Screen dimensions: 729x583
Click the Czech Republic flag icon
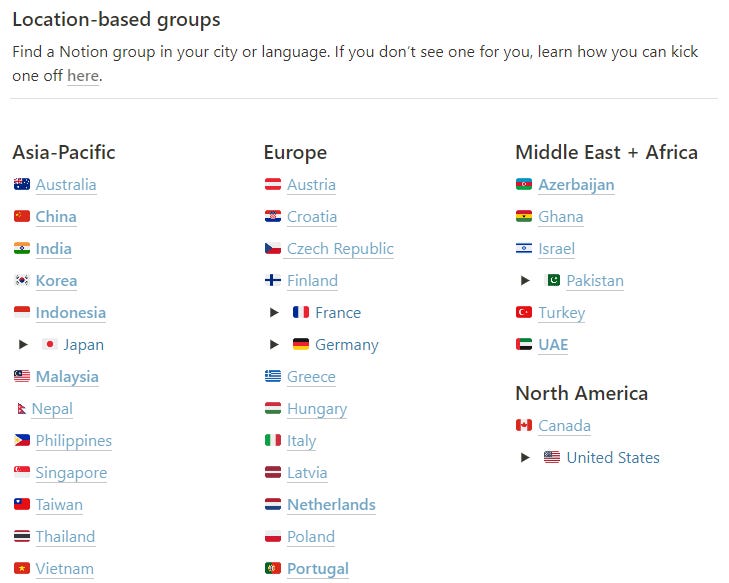[273, 248]
